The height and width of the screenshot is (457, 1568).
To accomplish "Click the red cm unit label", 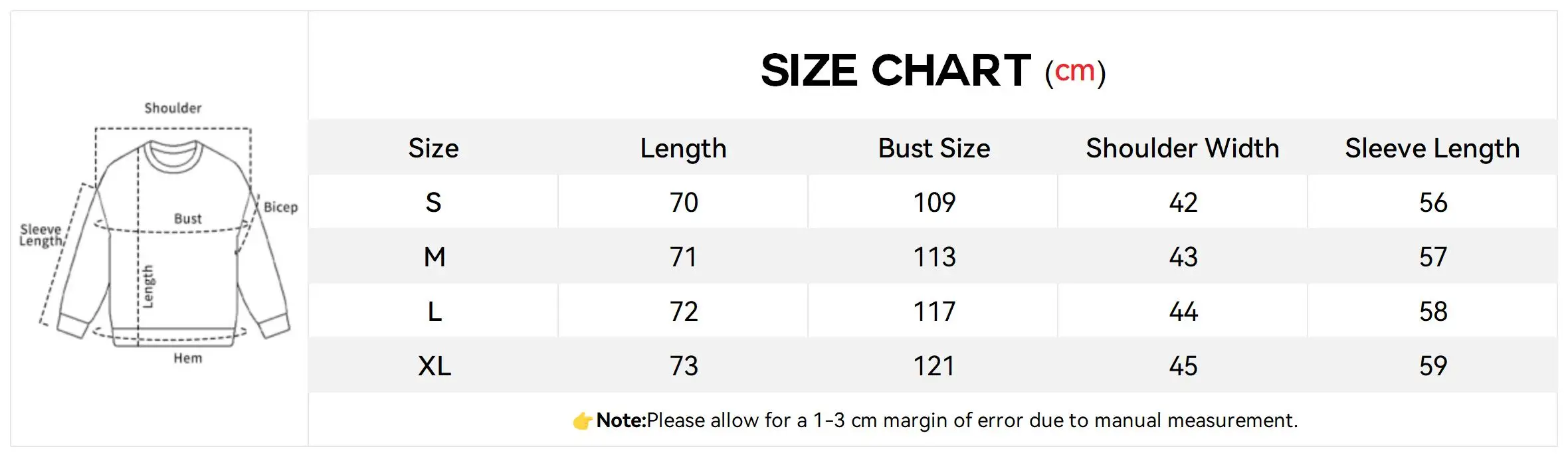I will pyautogui.click(x=1074, y=72).
